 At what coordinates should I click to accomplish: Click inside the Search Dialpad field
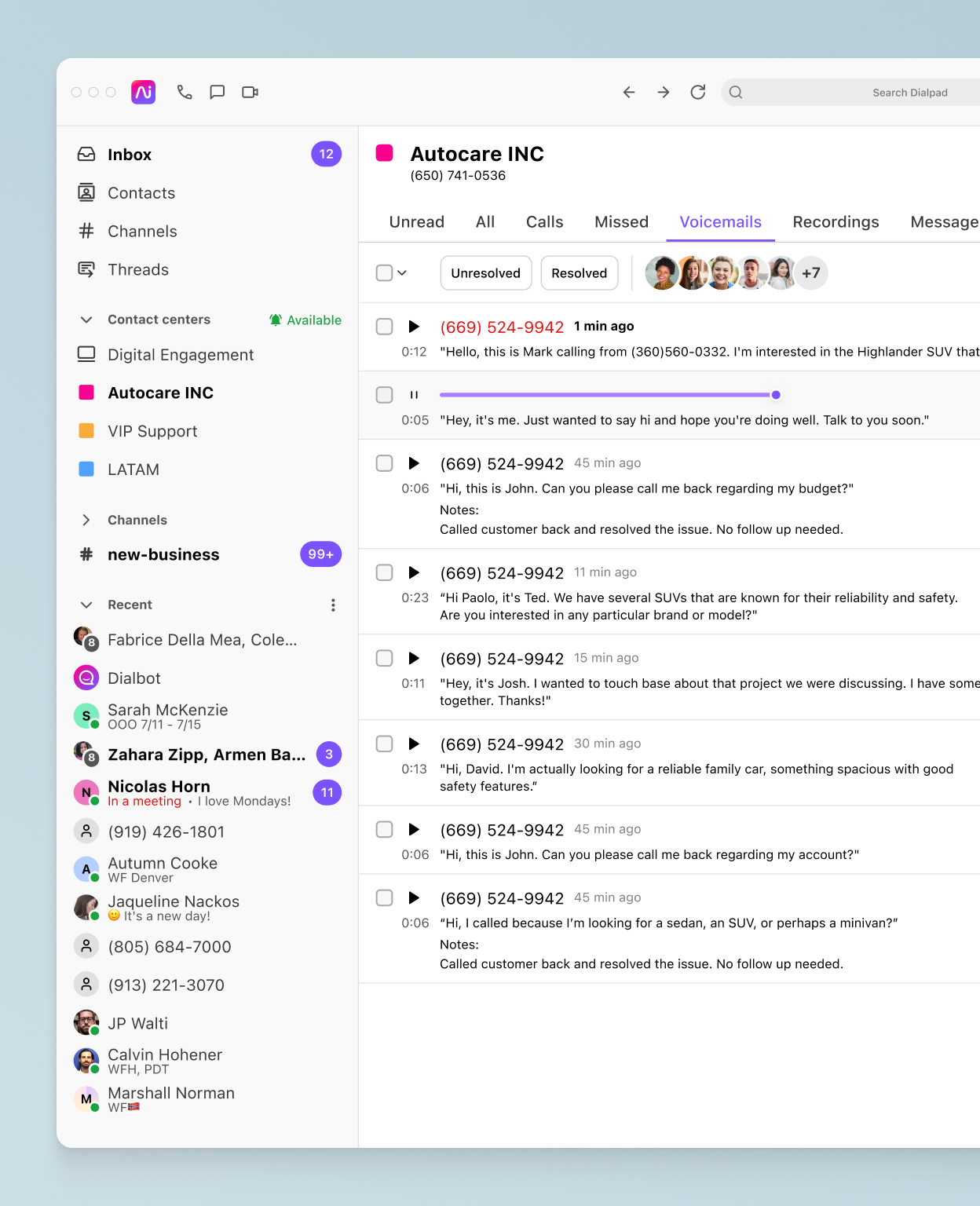[x=850, y=92]
